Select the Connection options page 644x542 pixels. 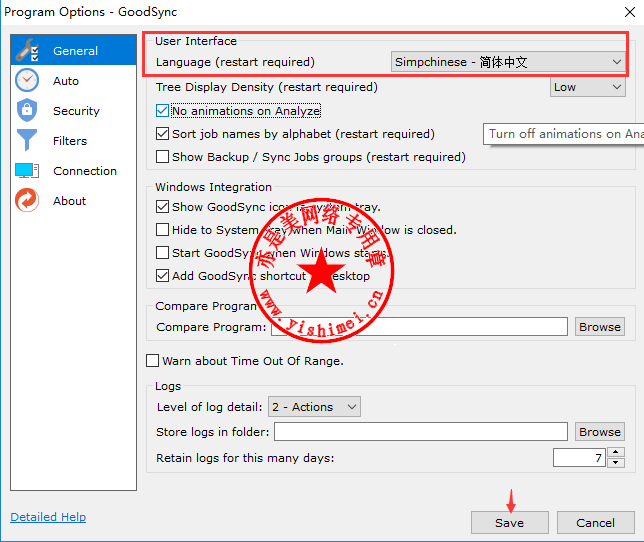[74, 170]
